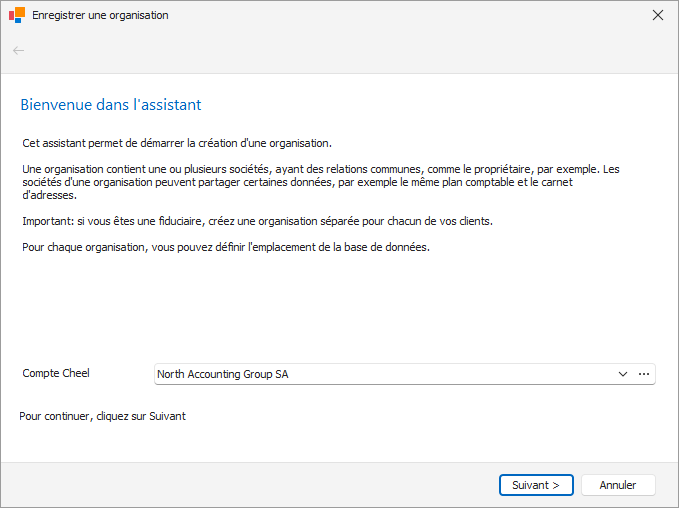Open the three-dots browse button for Compte Cheel
This screenshot has width=679, height=508.
[x=644, y=374]
